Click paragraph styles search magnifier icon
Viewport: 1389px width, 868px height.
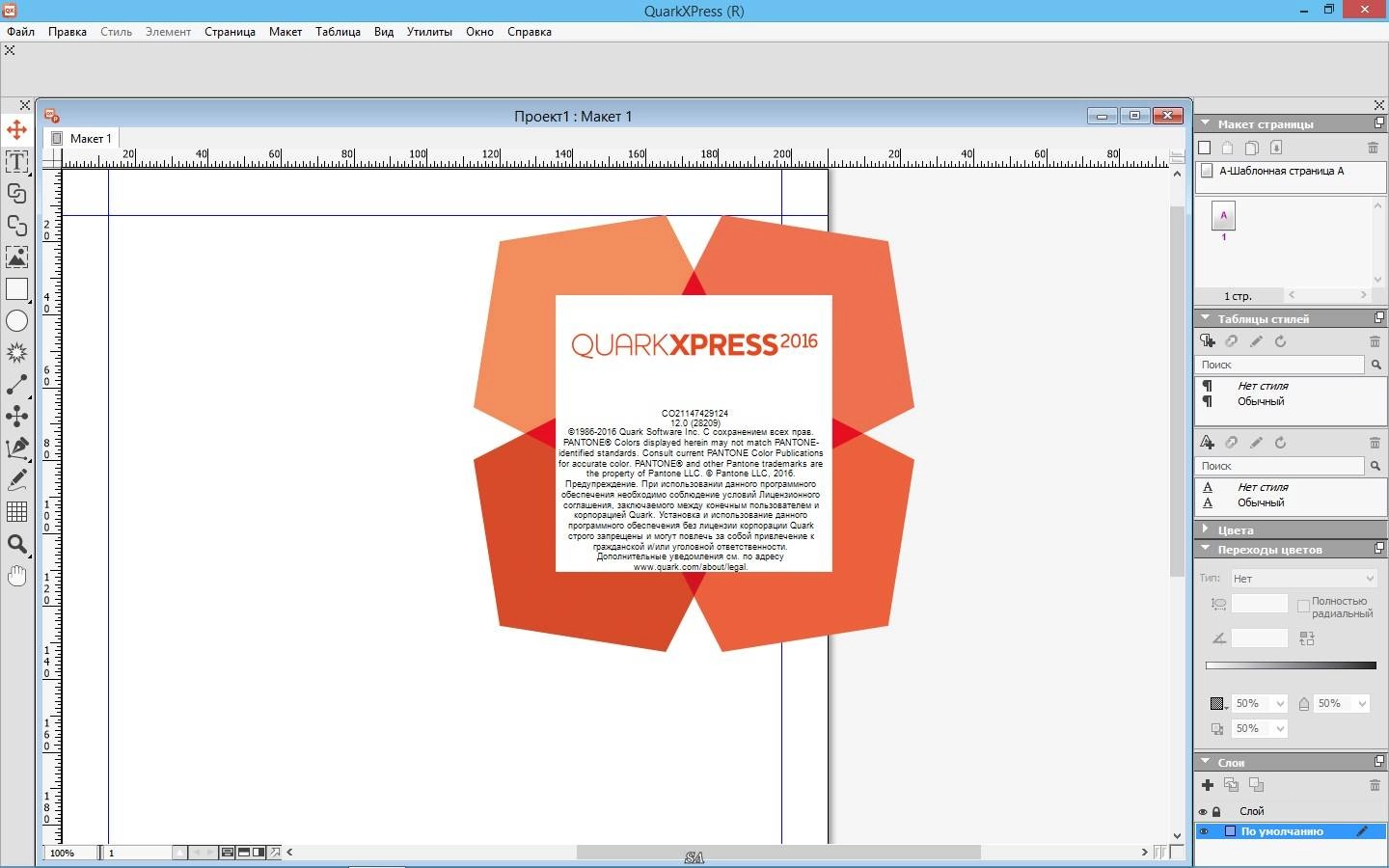coord(1376,365)
